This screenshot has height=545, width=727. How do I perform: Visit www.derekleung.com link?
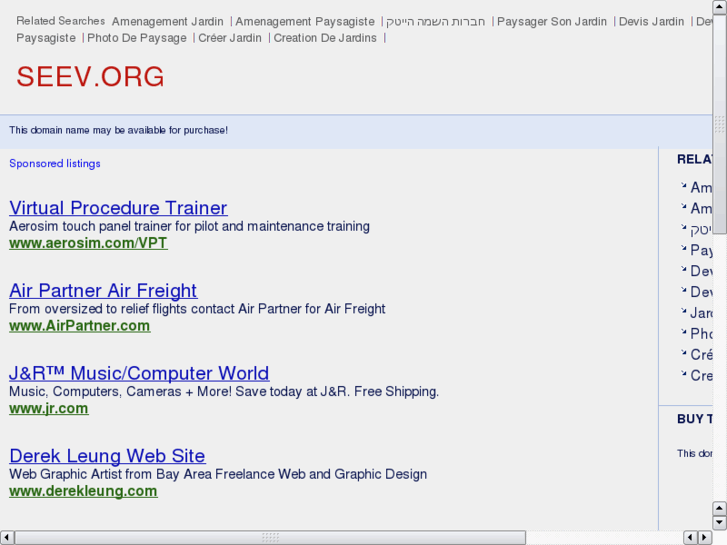point(83,491)
